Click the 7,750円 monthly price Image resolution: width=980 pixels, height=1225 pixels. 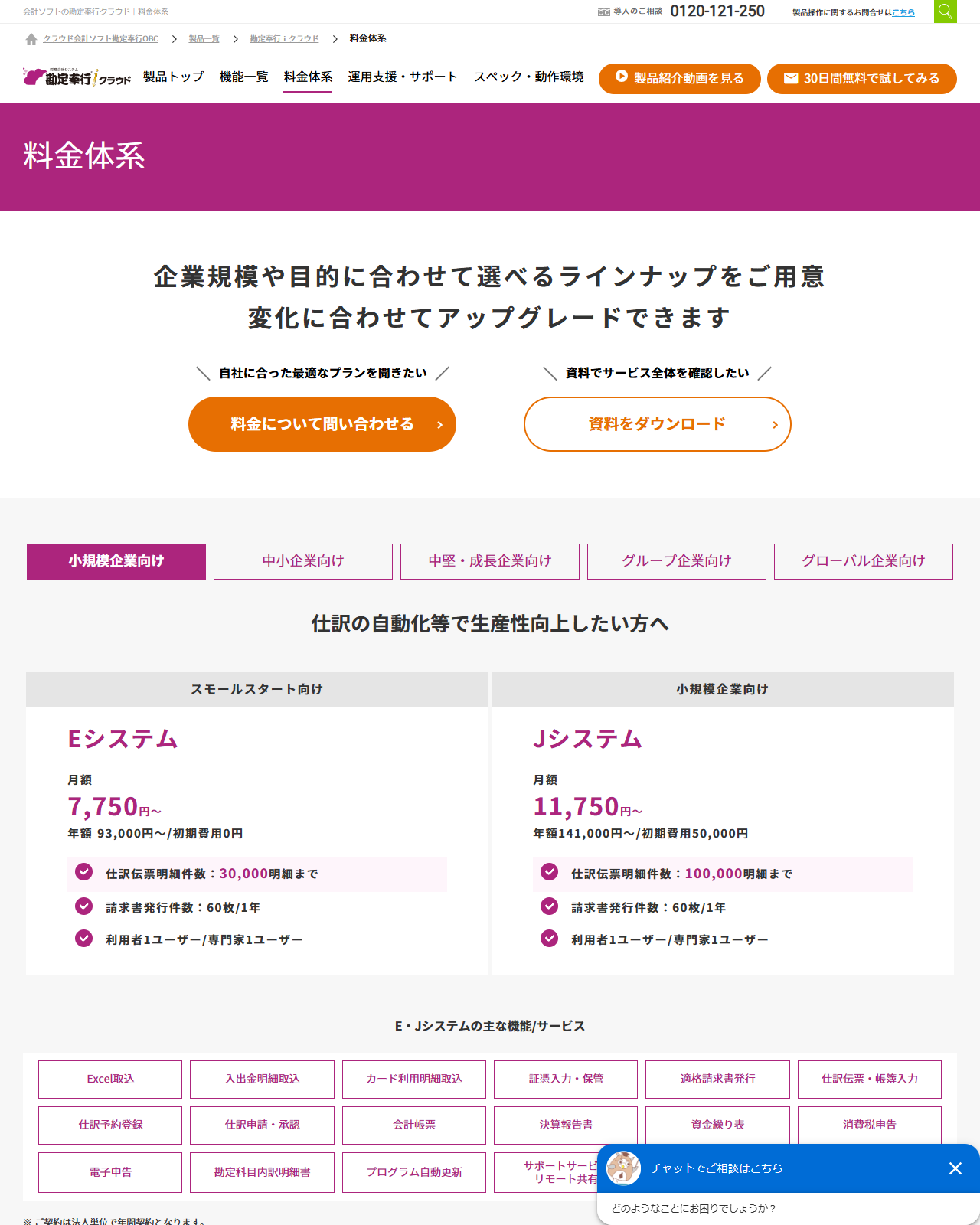[x=114, y=807]
